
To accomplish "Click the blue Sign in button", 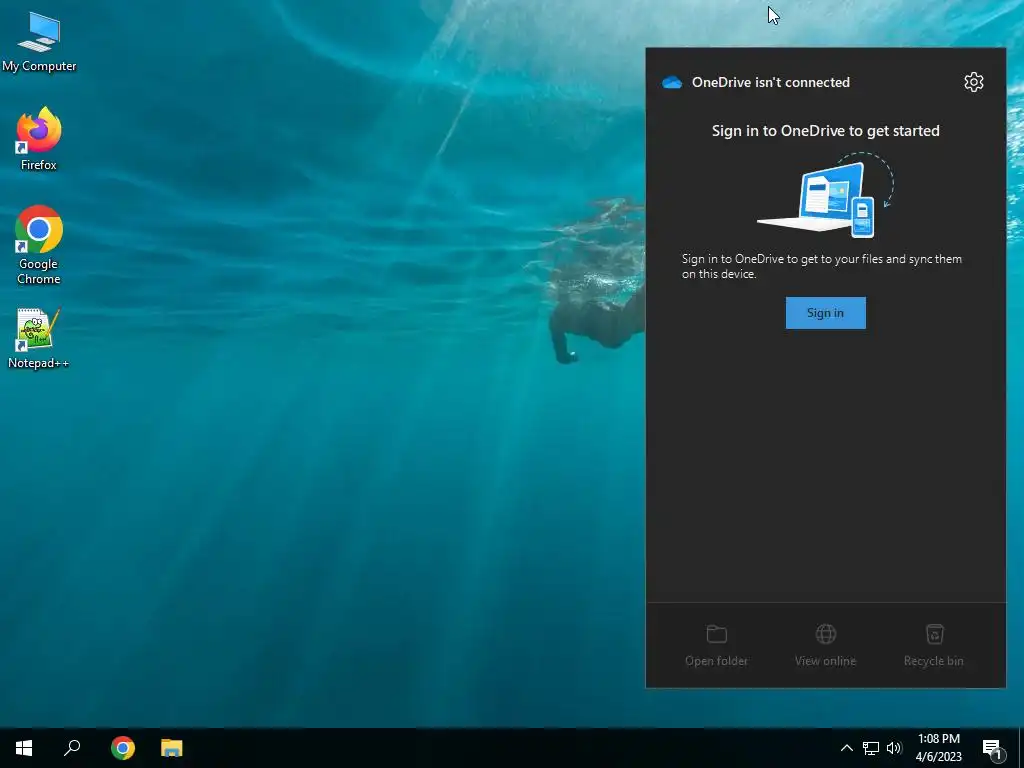I will pyautogui.click(x=825, y=313).
